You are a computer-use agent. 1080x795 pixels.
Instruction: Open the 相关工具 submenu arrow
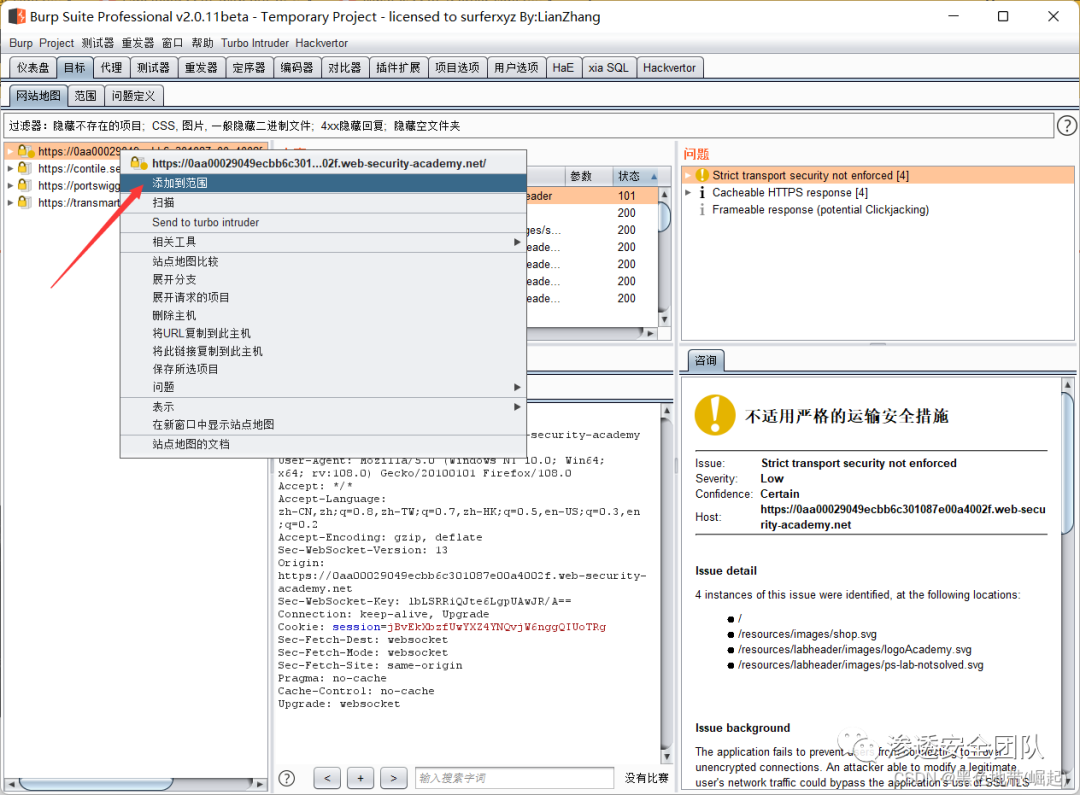pos(517,242)
